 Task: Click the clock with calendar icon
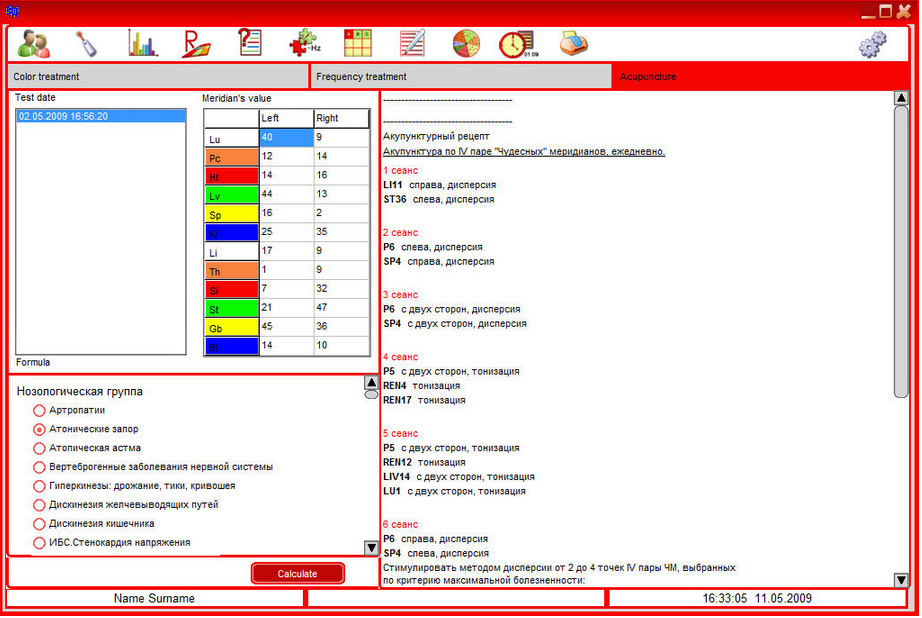tap(517, 44)
